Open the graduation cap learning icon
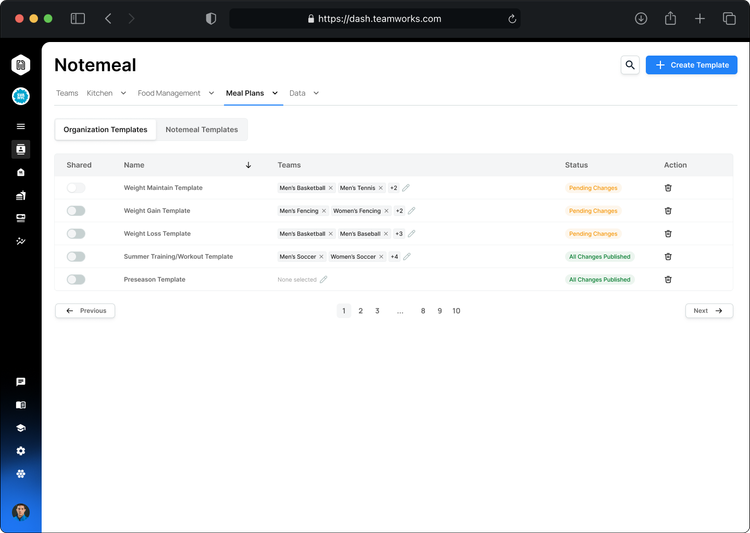The image size is (750, 533). tap(21, 428)
